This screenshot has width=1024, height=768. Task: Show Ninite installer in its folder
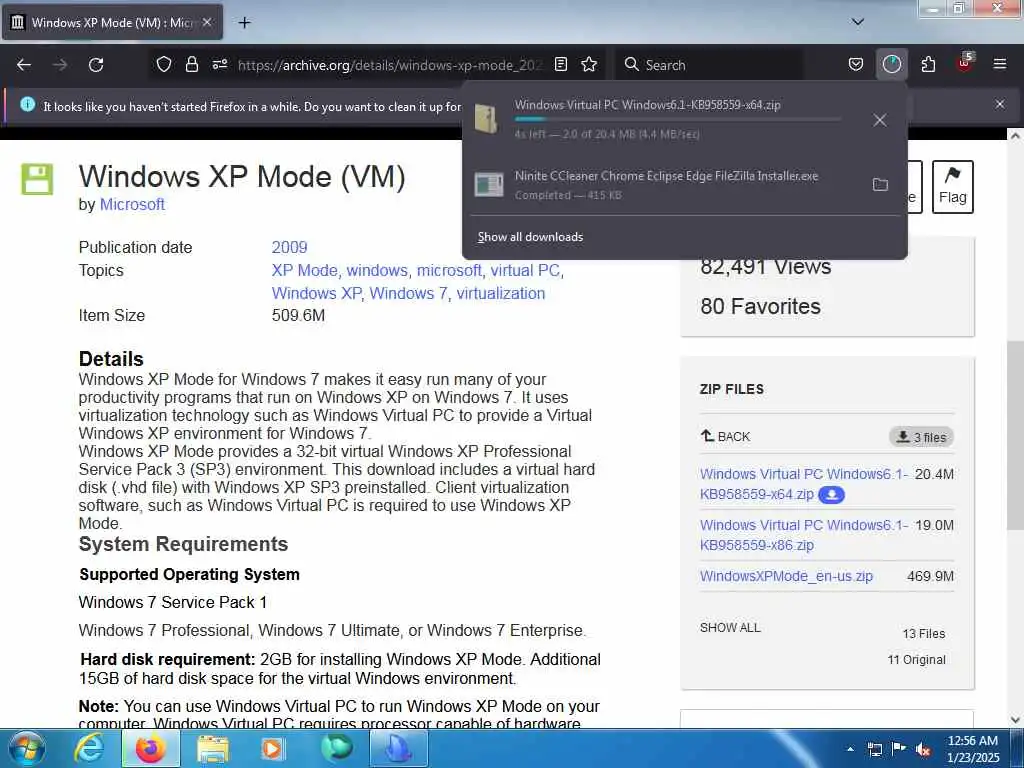click(880, 185)
